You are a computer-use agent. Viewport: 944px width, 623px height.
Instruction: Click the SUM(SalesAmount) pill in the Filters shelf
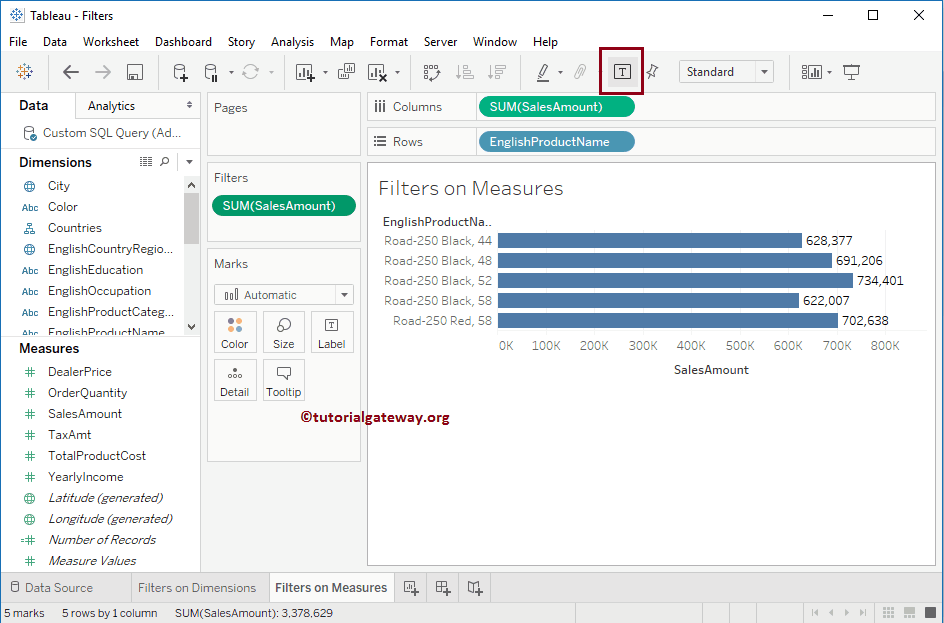(283, 204)
